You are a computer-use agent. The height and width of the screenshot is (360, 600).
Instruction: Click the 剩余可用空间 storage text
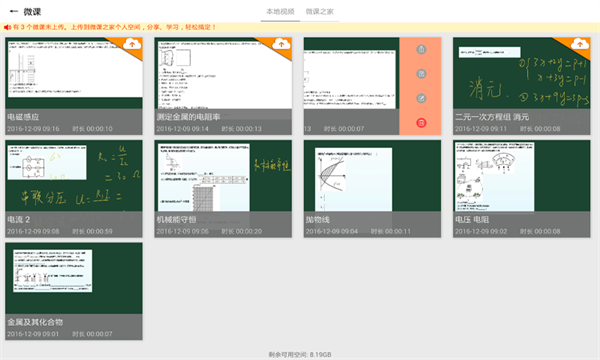pos(300,355)
